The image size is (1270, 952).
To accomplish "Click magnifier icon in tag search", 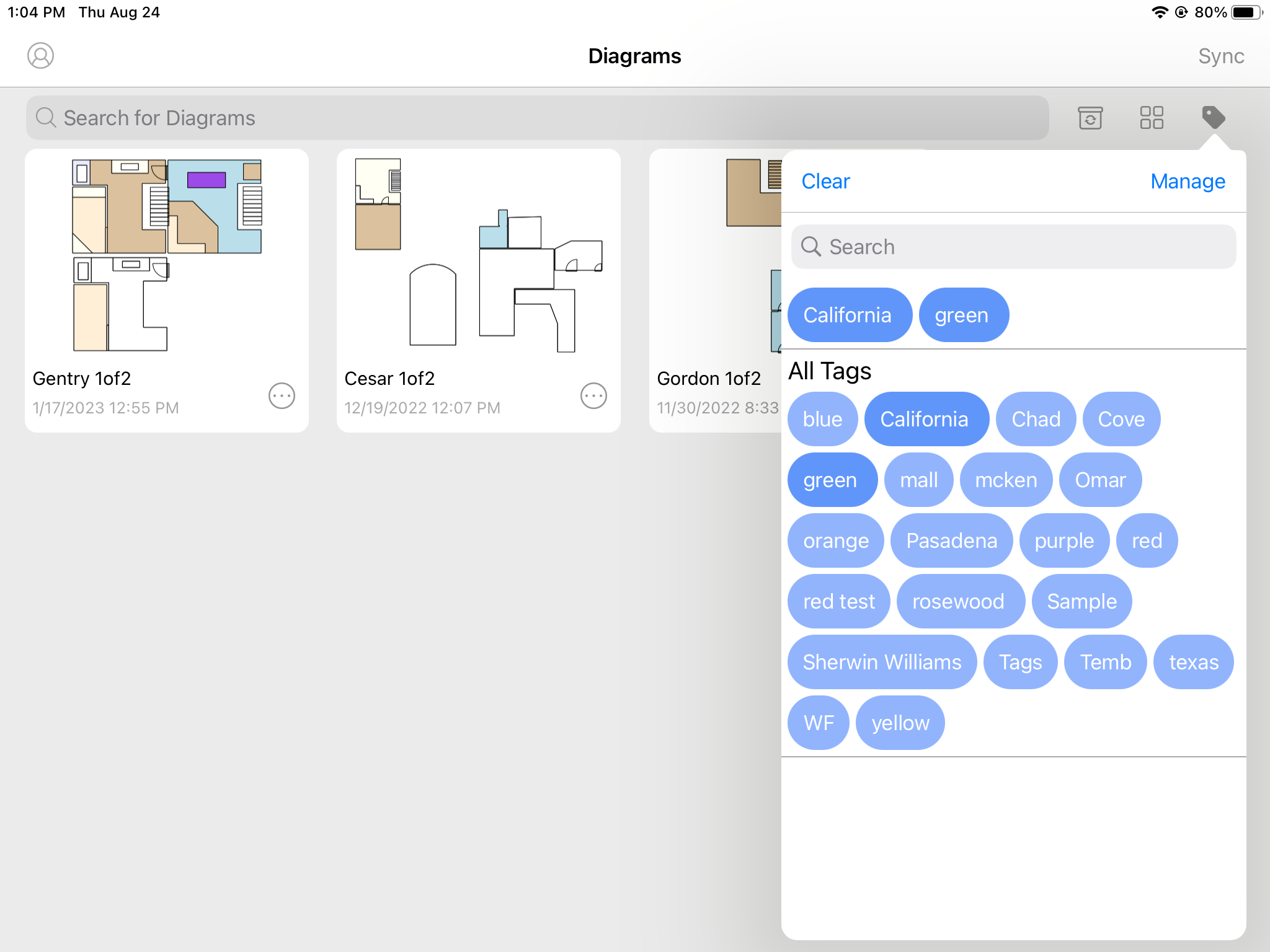I will click(811, 247).
